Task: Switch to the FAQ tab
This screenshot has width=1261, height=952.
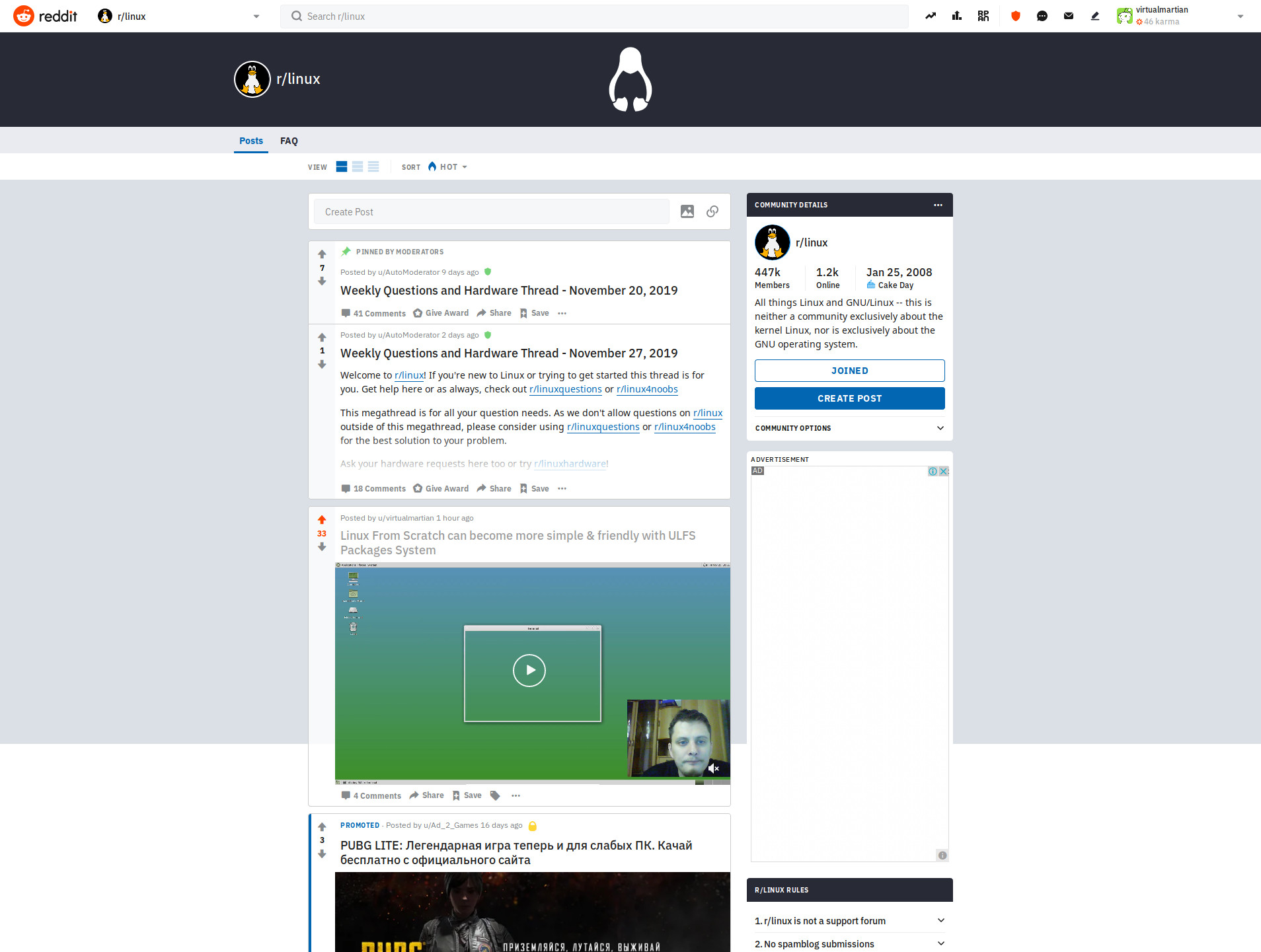Action: click(x=289, y=141)
